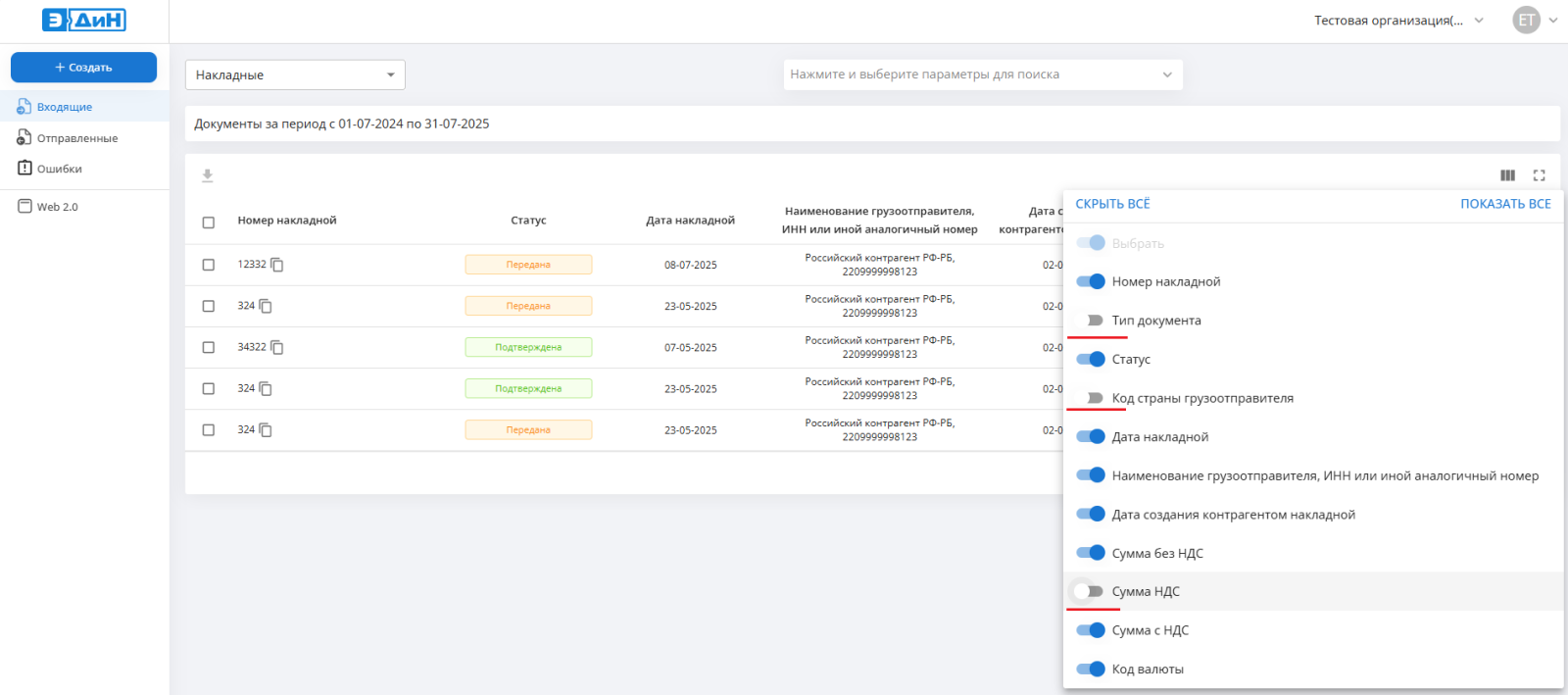Open Web 2.0 from the sidebar
Viewport: 1568px width, 695px height.
[57, 207]
